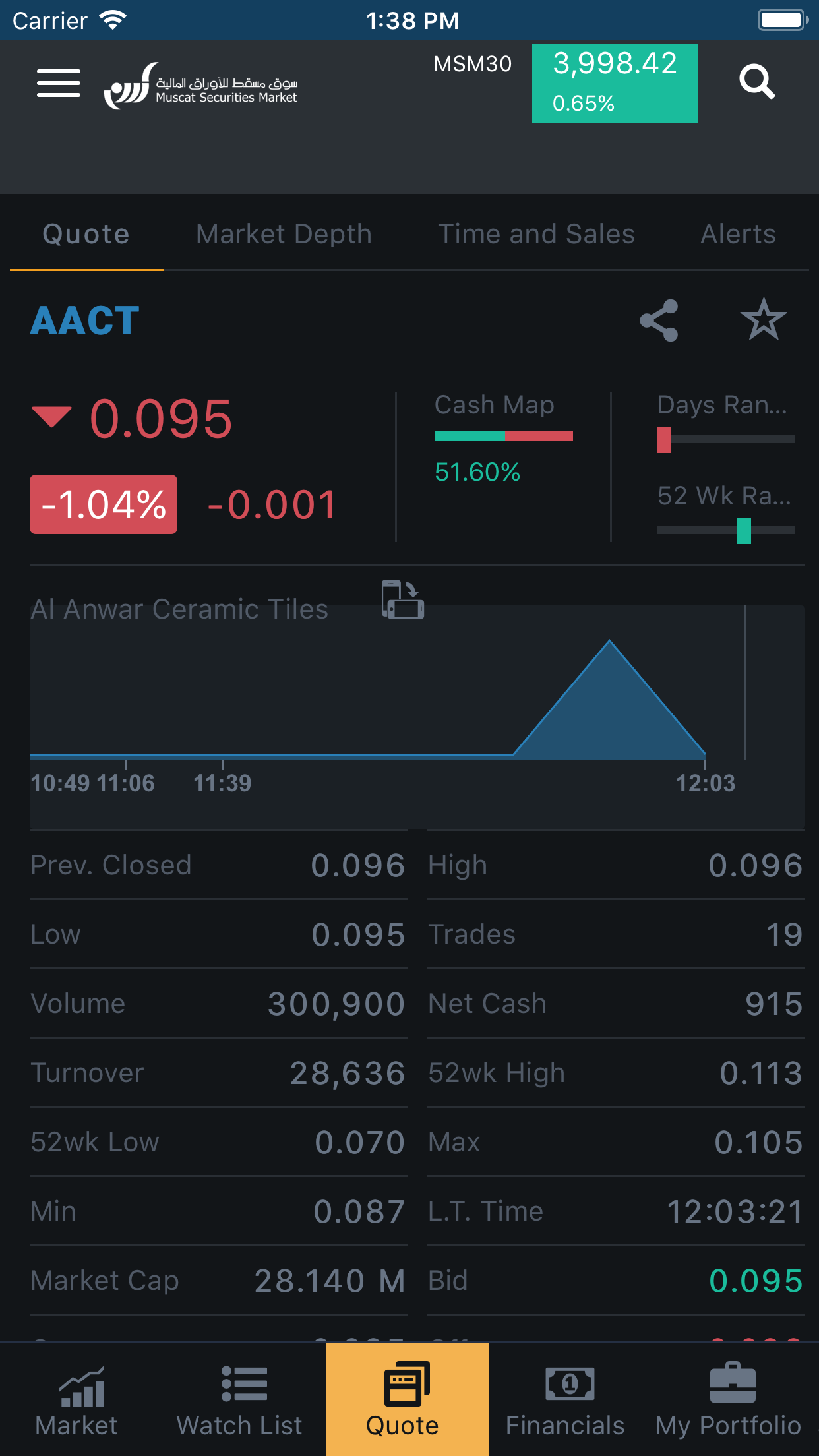Switch to the Time and Sales tab
Image resolution: width=819 pixels, height=1456 pixels.
(536, 234)
